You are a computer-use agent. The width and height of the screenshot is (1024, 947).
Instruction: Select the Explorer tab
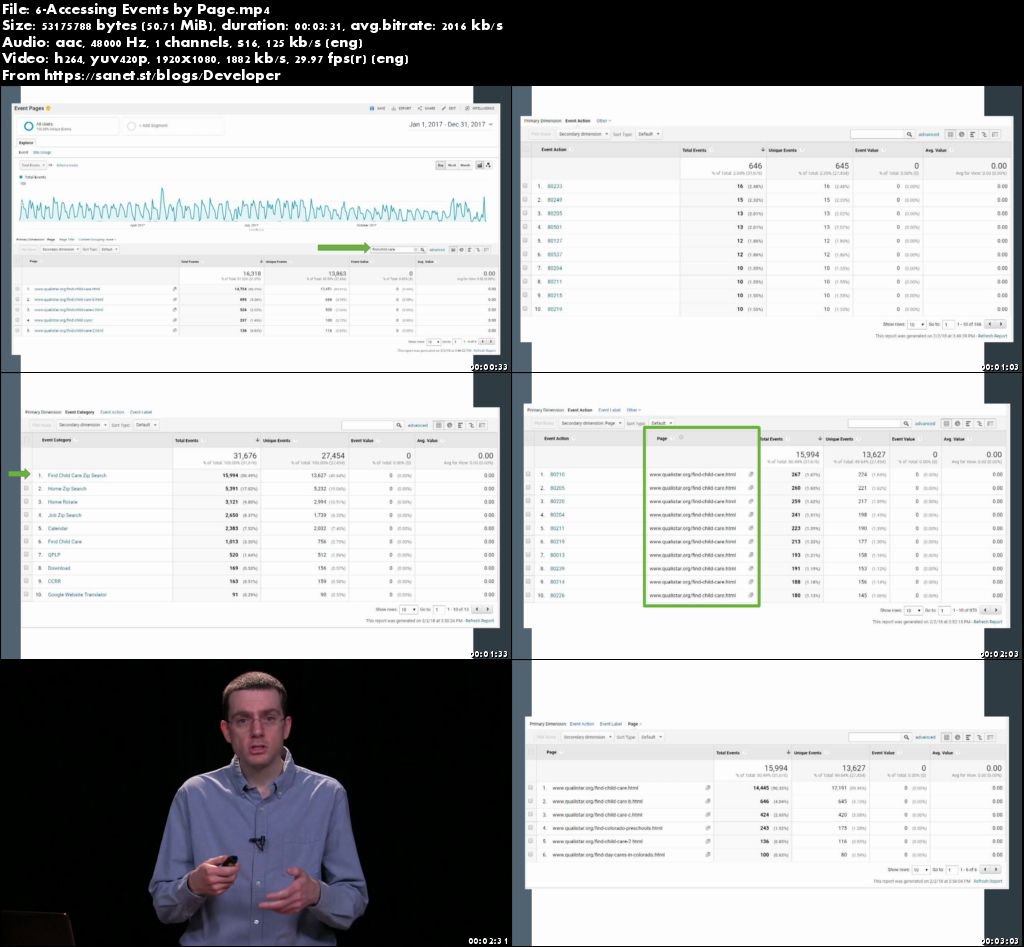[x=26, y=142]
